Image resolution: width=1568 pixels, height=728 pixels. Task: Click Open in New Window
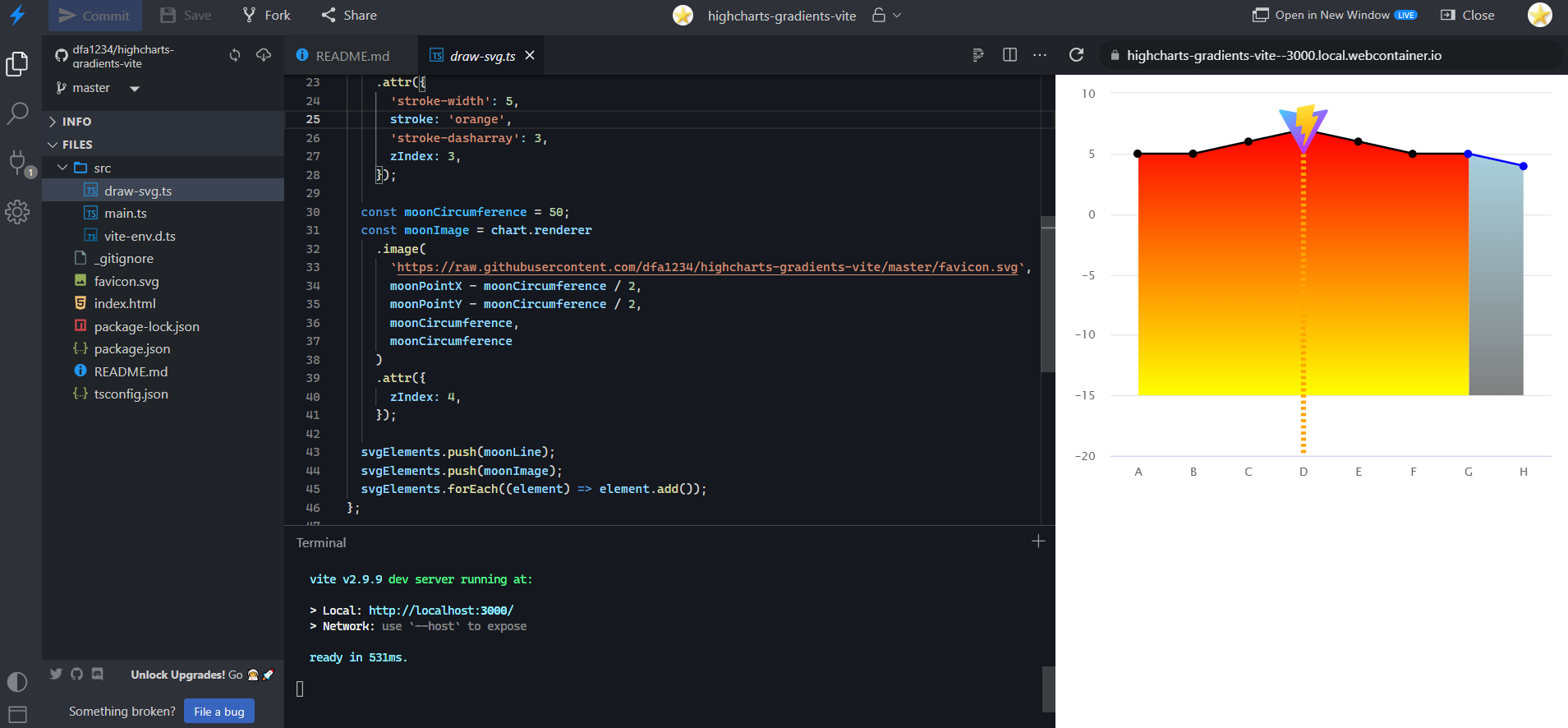click(1335, 16)
